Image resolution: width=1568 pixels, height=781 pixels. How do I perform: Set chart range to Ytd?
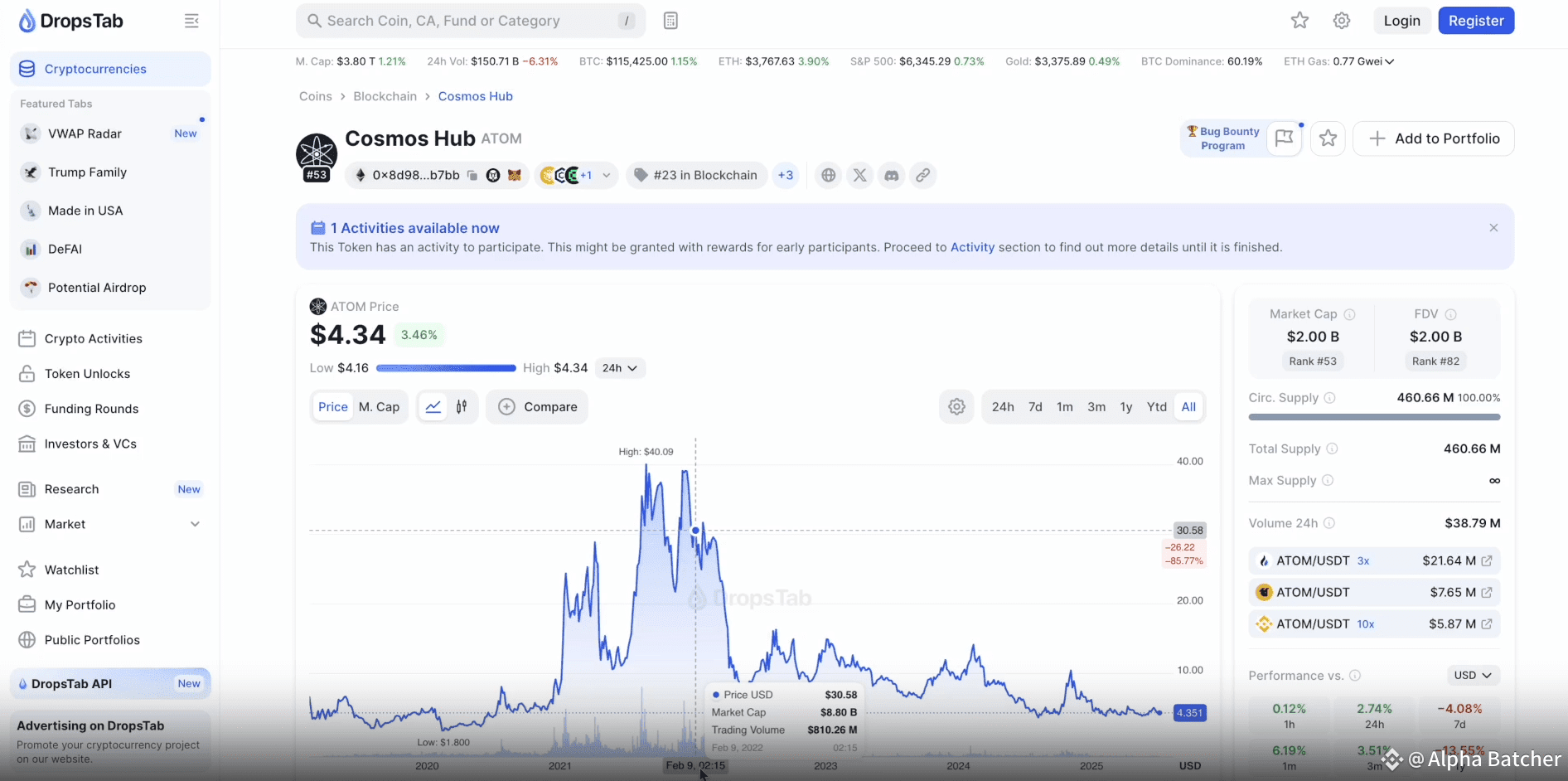pyautogui.click(x=1157, y=407)
